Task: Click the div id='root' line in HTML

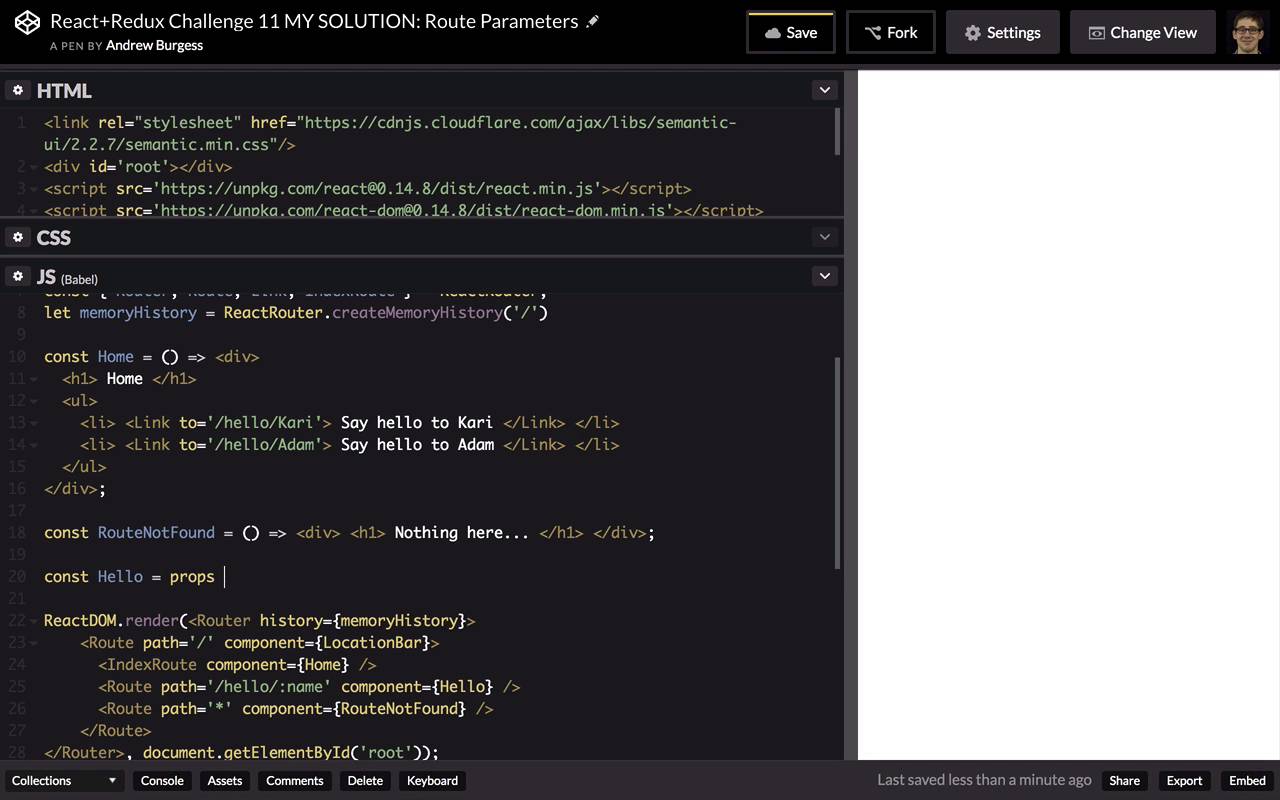Action: 138,167
